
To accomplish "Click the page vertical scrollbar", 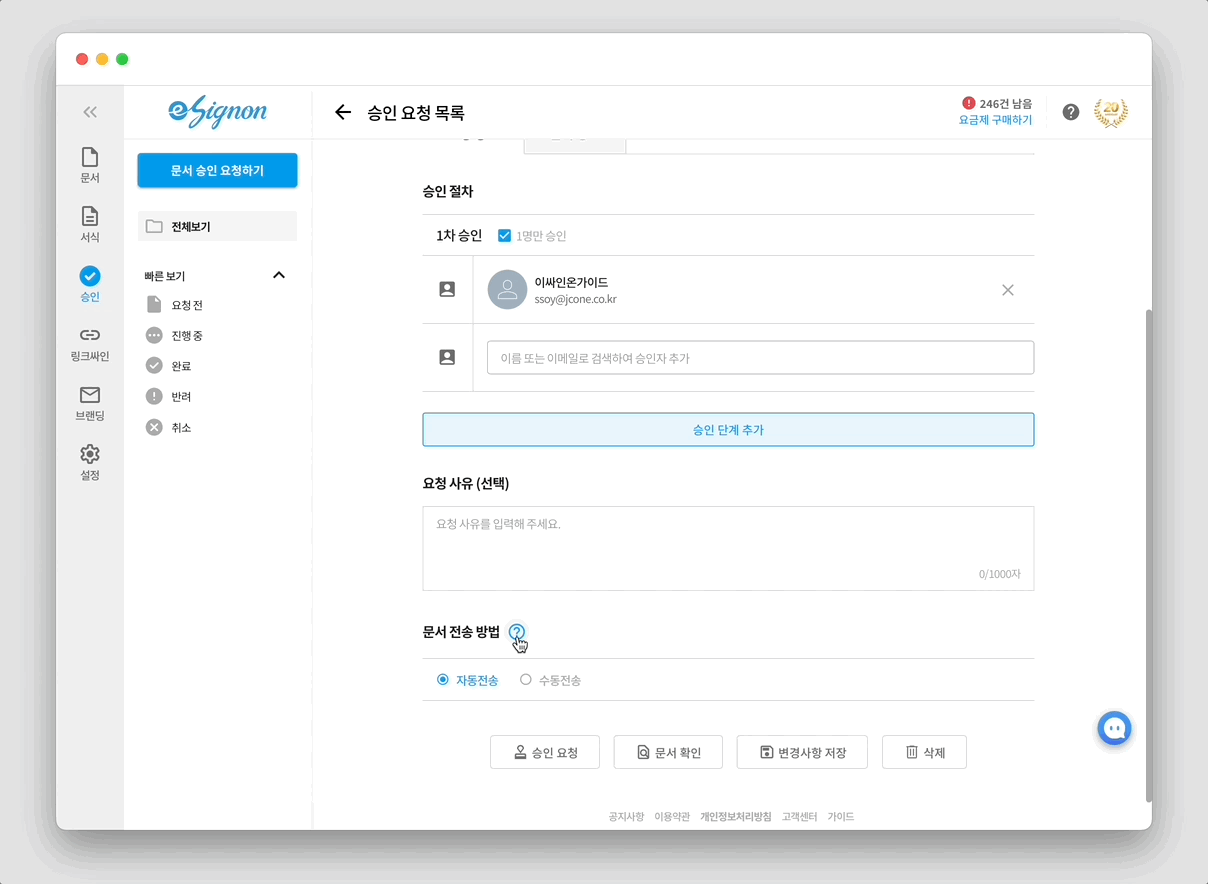I will [1148, 555].
